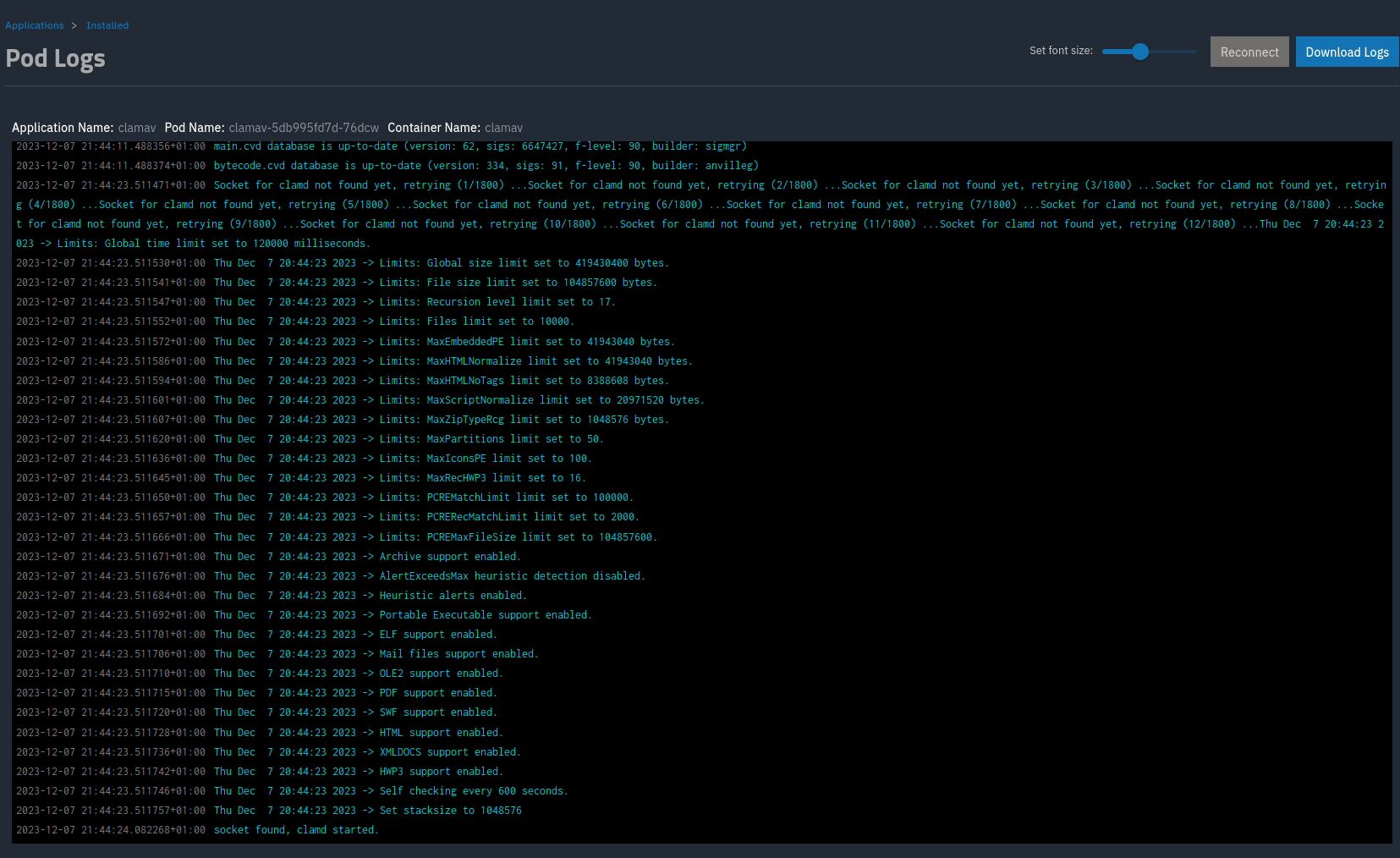The width and height of the screenshot is (1400, 858).
Task: Select the Set stacksize to 1048576 line
Action: (x=269, y=811)
